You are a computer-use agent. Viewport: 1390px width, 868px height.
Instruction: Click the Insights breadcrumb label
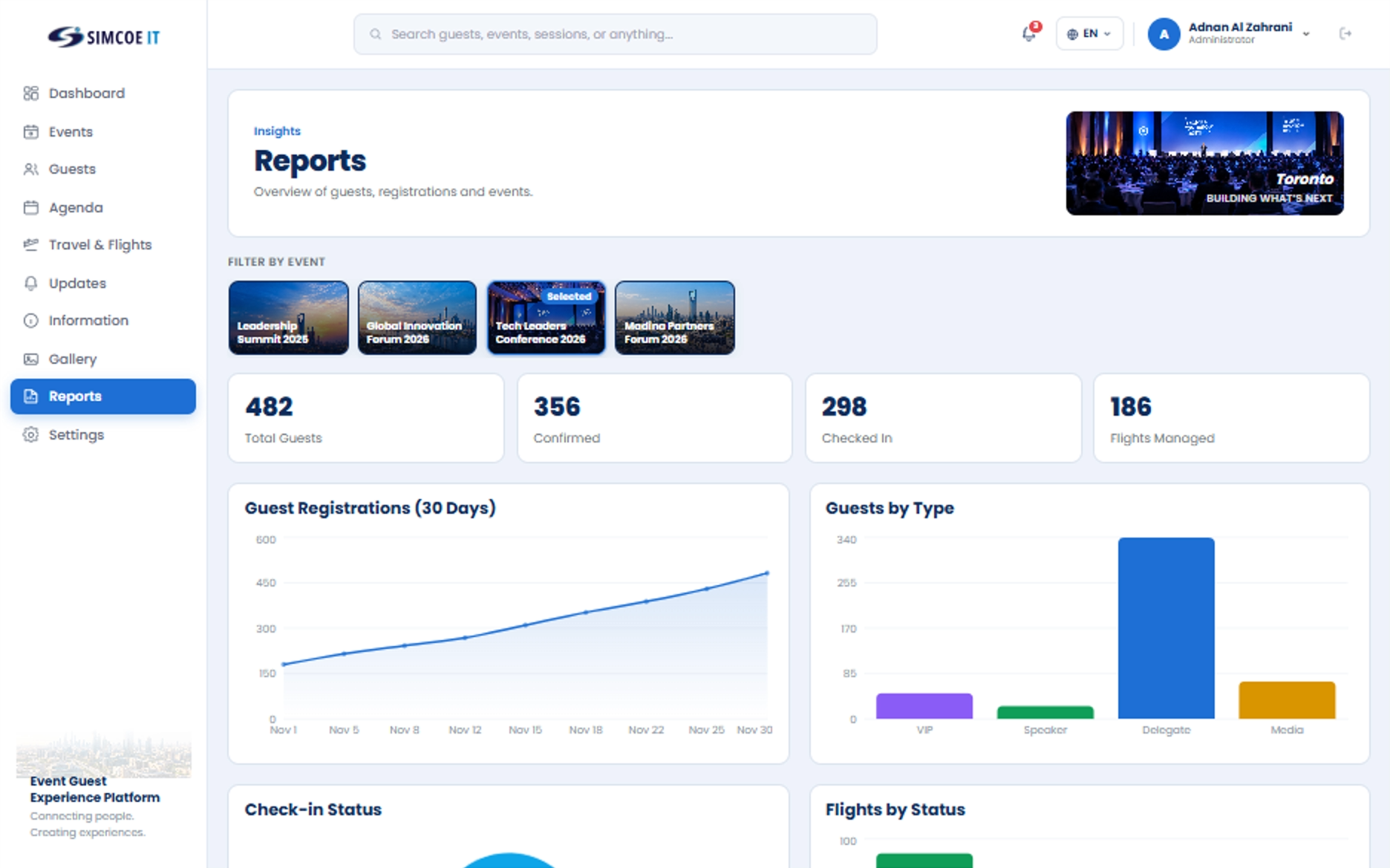coord(277,131)
